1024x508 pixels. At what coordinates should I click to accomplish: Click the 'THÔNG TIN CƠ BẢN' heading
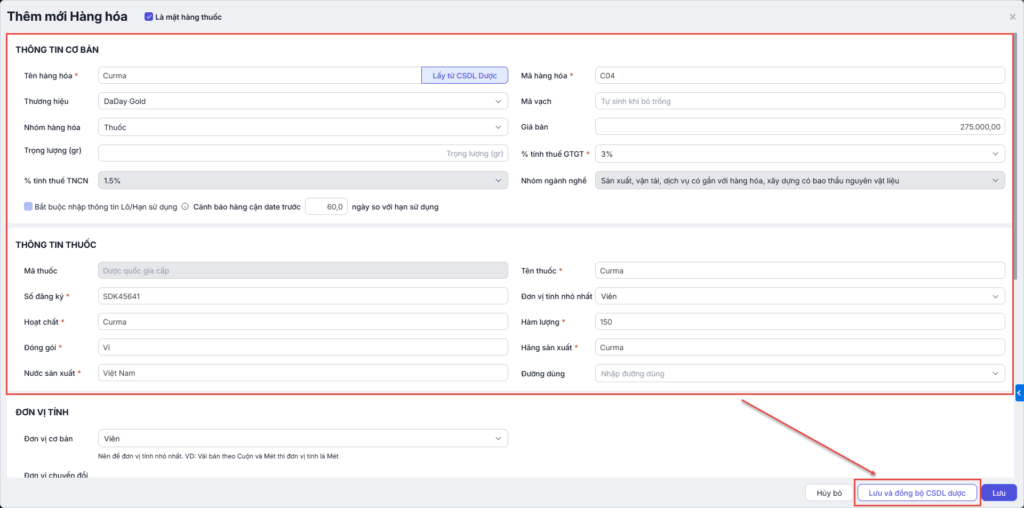click(57, 50)
